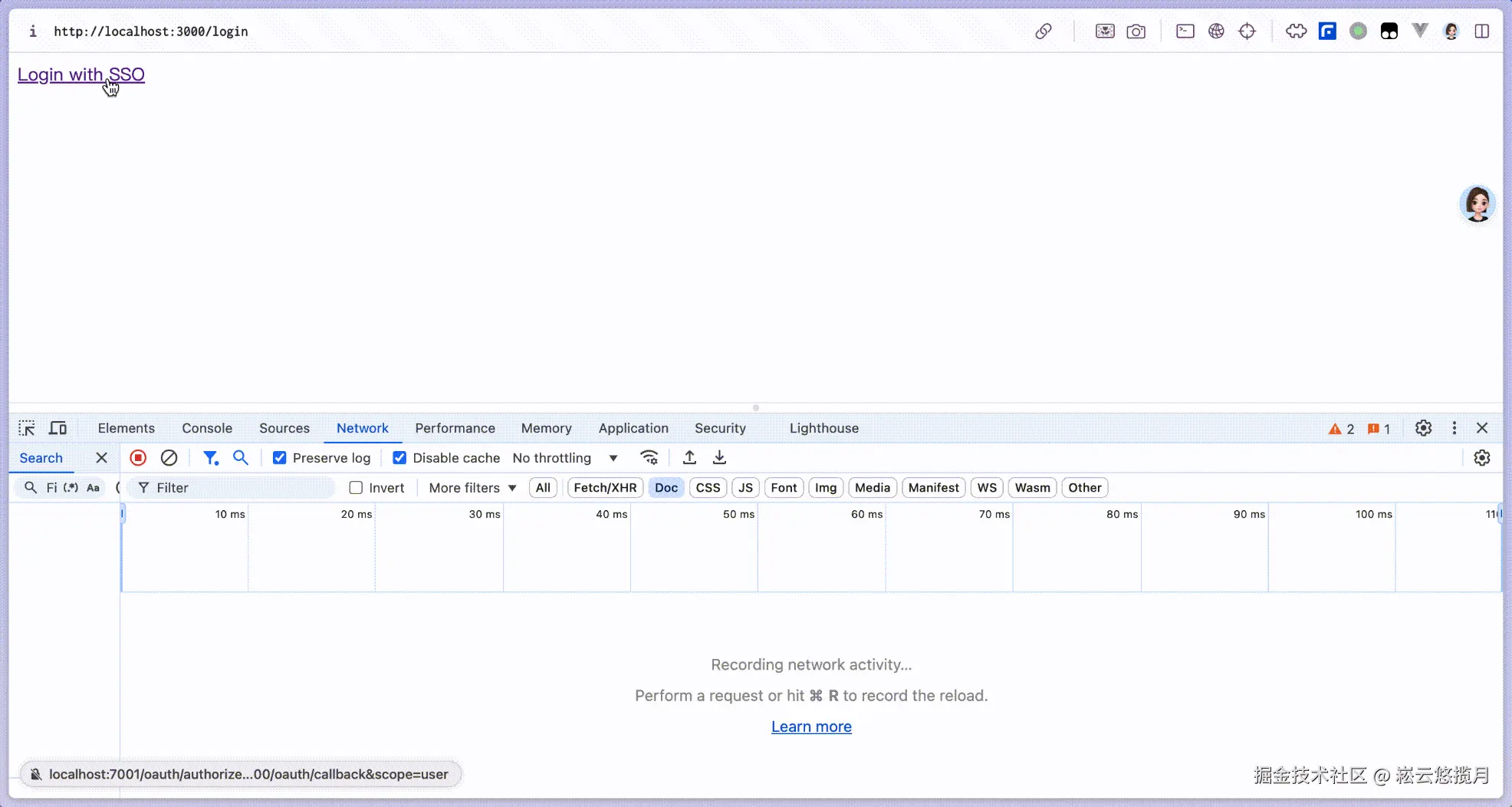Toggle the device toolbar icon
The image size is (1512, 807).
[58, 428]
